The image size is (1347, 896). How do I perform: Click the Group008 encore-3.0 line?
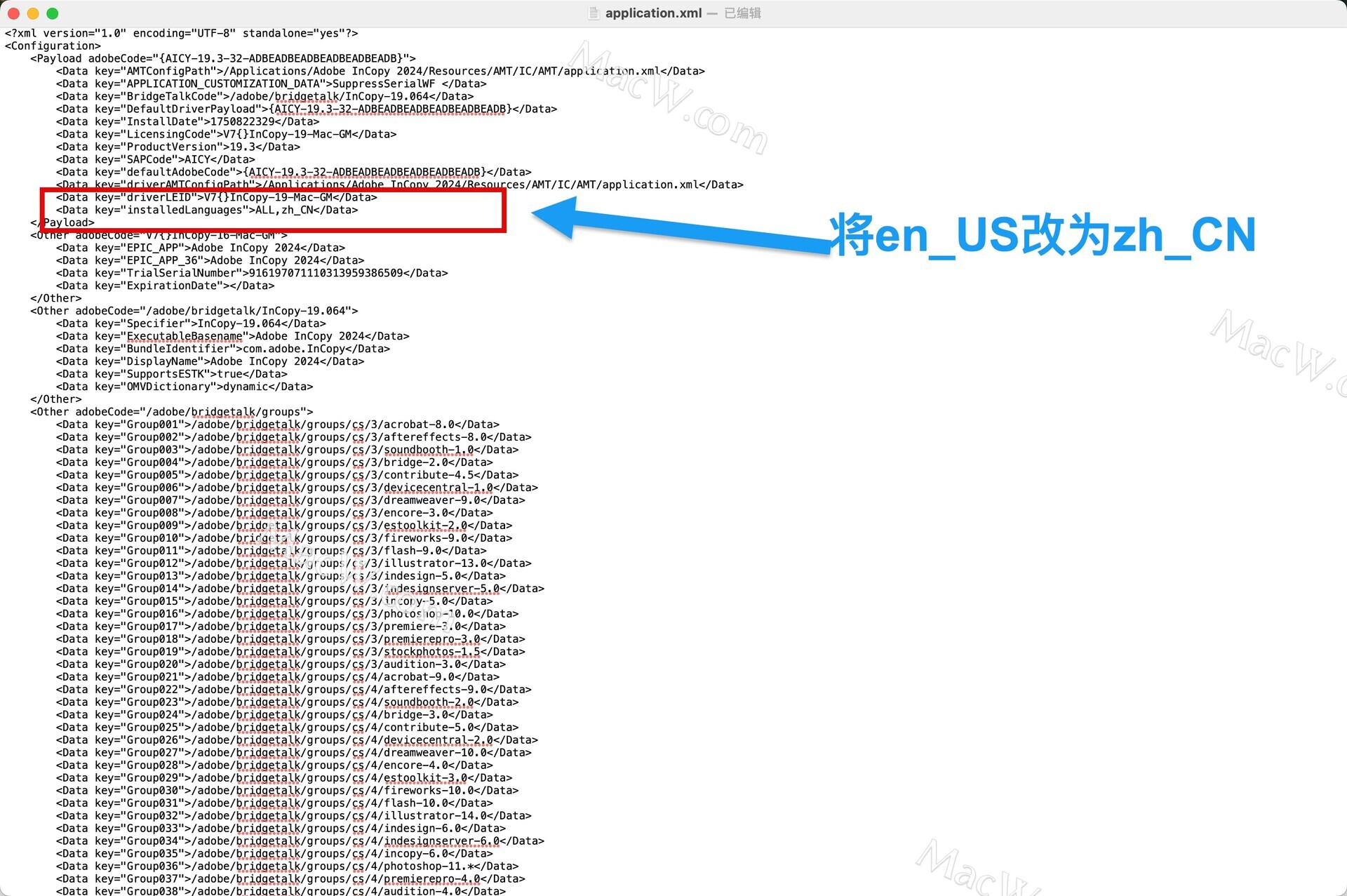click(x=274, y=513)
